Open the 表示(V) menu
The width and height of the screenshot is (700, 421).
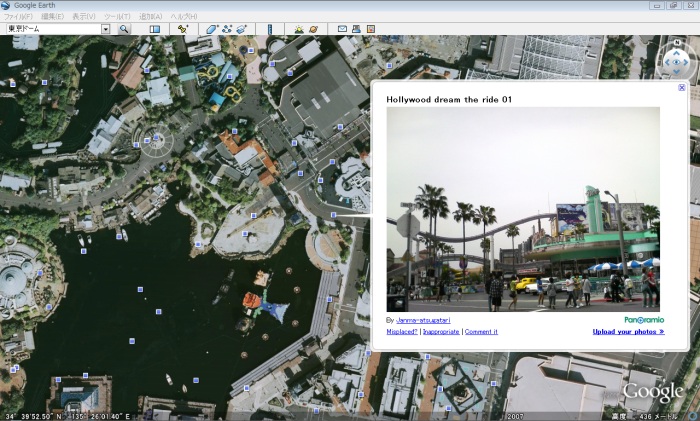(x=83, y=17)
